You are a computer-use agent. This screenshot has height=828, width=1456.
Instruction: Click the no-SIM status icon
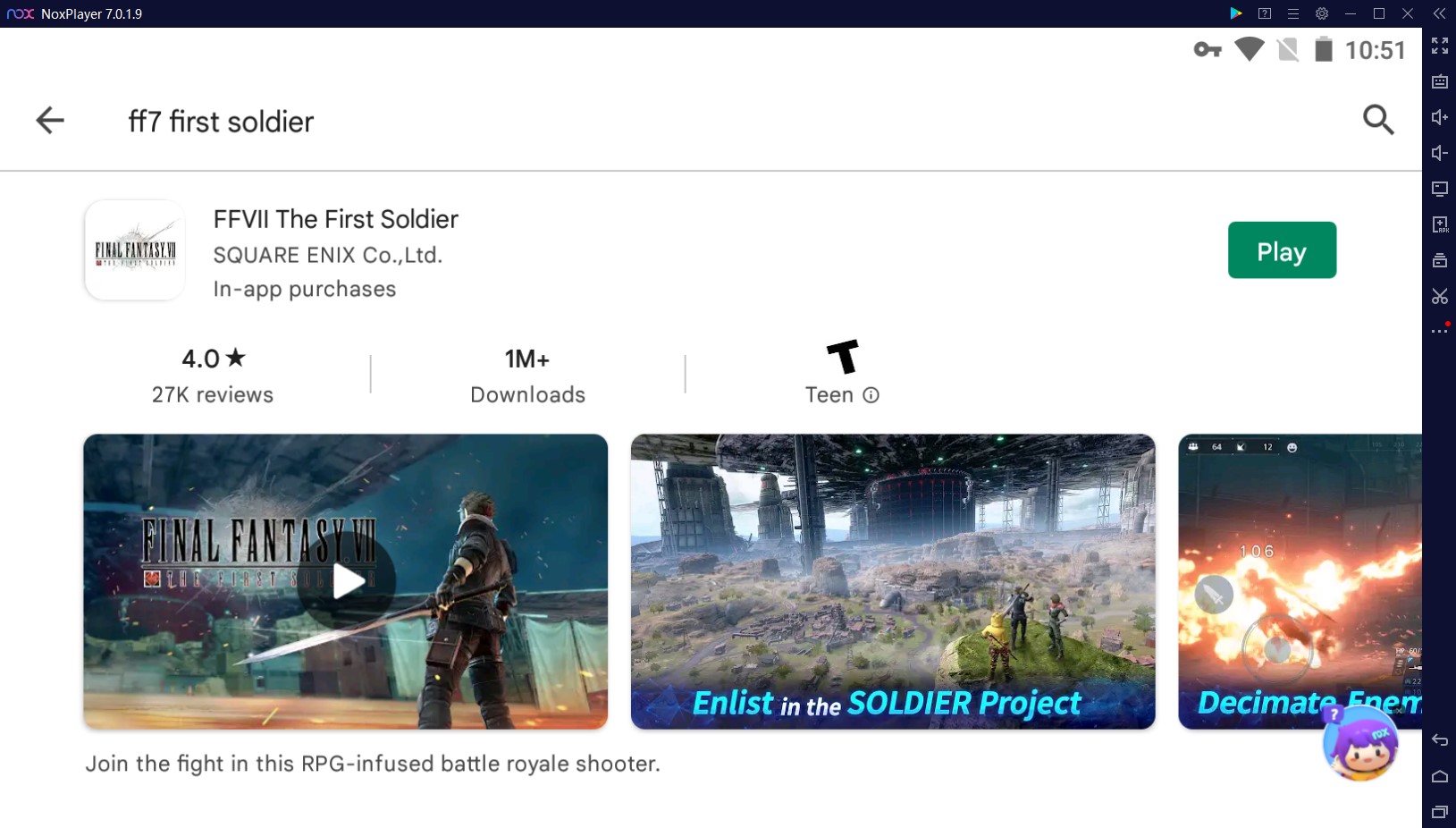click(x=1288, y=50)
